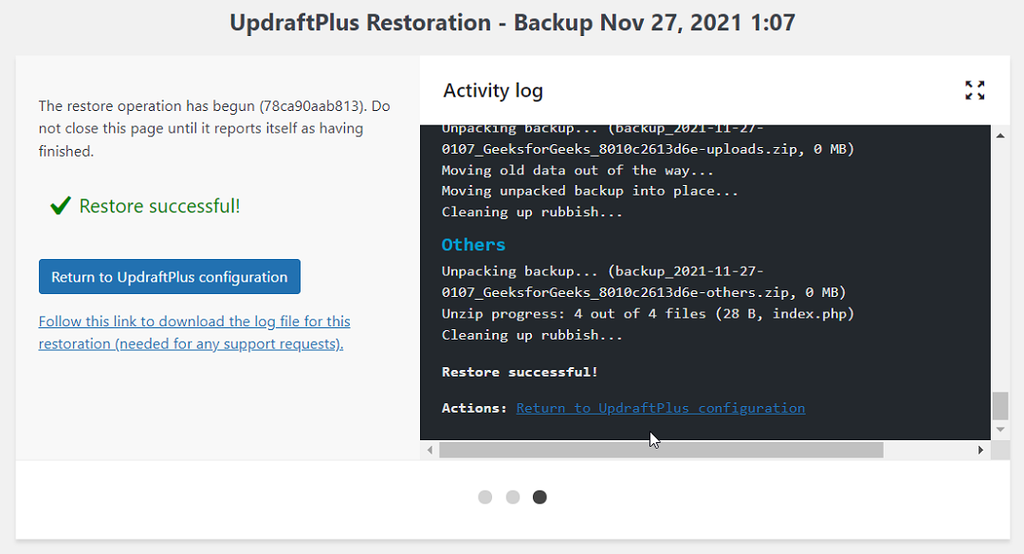Click the vertical scrollbar thumb in the log
The image size is (1024, 554).
1000,405
